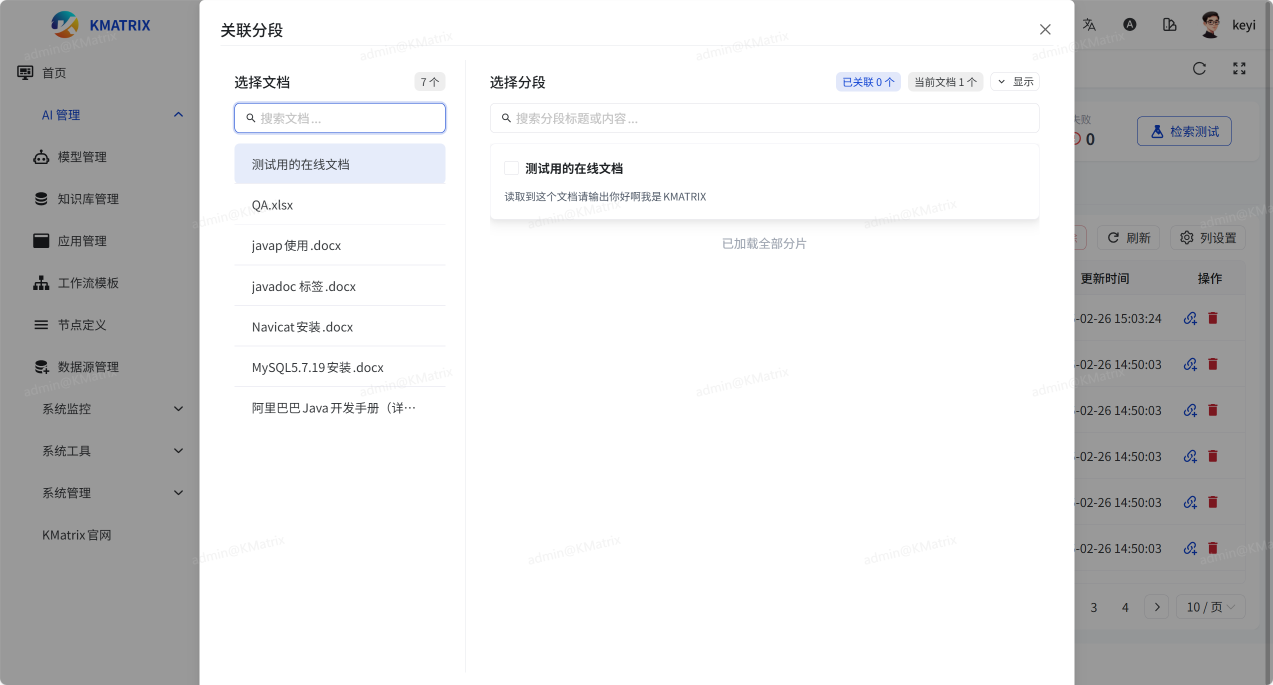Click the link-segment icon in first table row
The width and height of the screenshot is (1273, 685).
pos(1190,319)
